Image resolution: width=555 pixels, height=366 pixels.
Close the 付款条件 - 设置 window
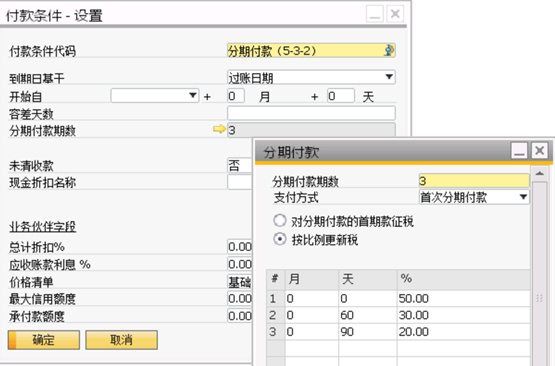[395, 14]
